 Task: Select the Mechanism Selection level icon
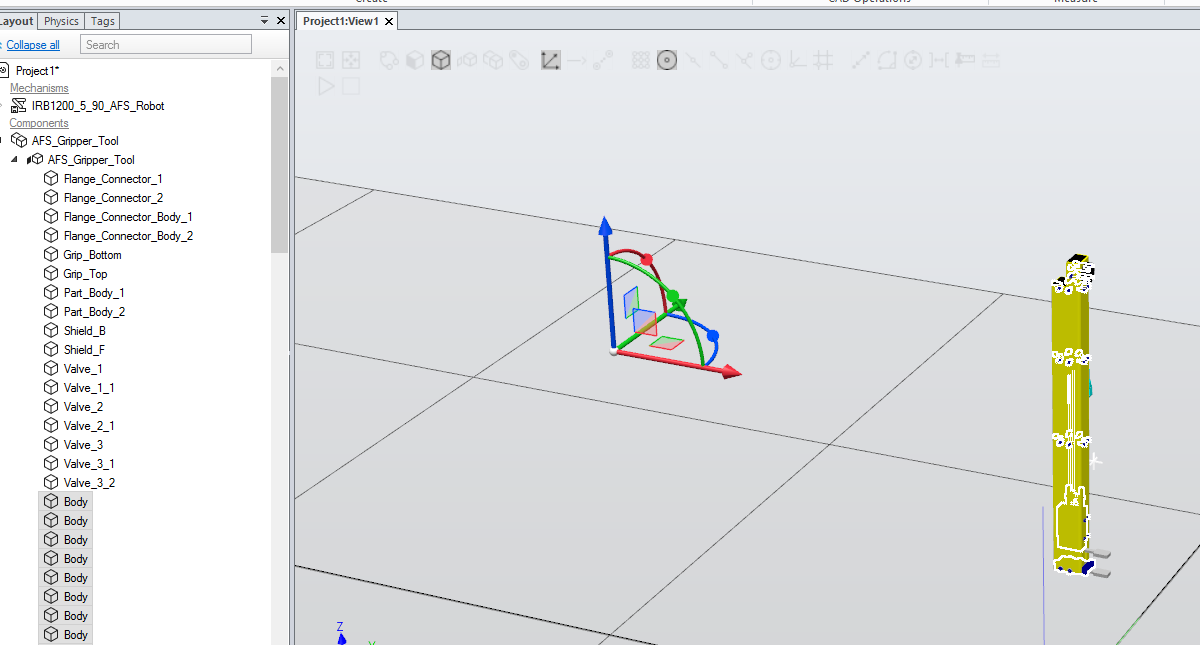[x=519, y=61]
